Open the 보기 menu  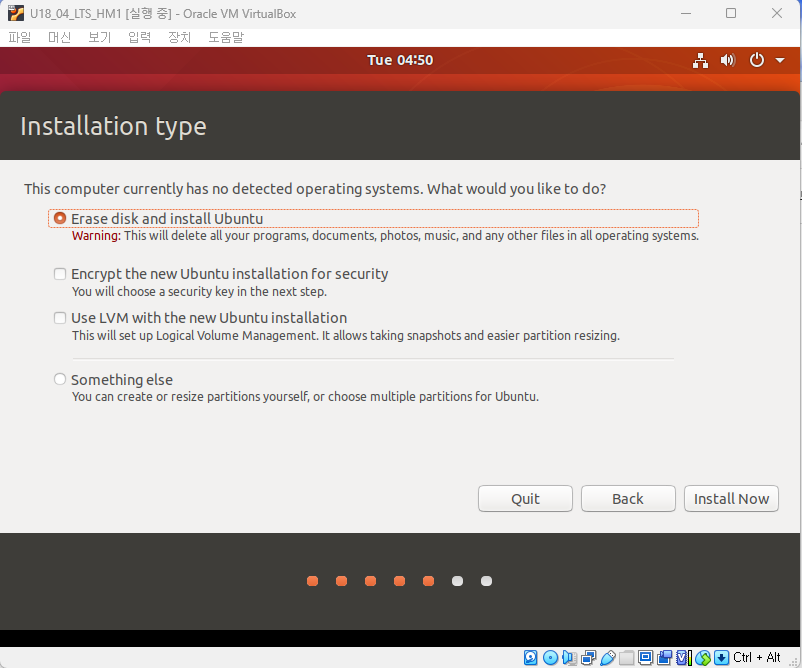[99, 37]
